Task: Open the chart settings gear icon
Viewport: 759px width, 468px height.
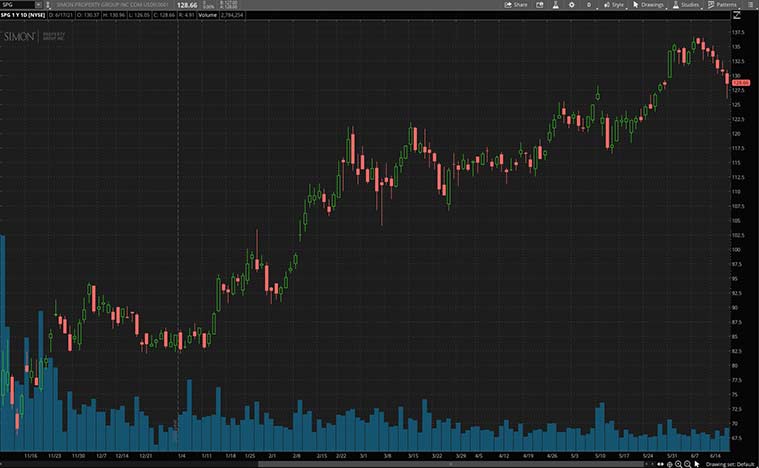Action: 572,5
